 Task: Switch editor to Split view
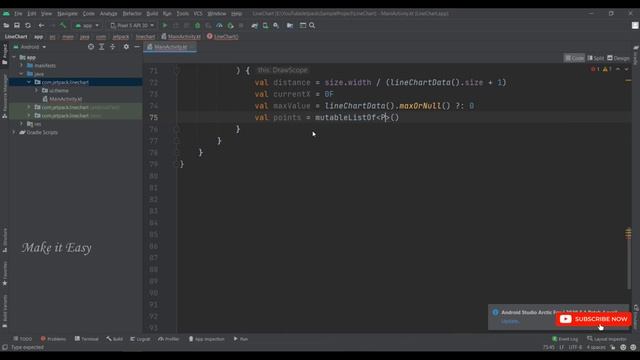point(596,58)
